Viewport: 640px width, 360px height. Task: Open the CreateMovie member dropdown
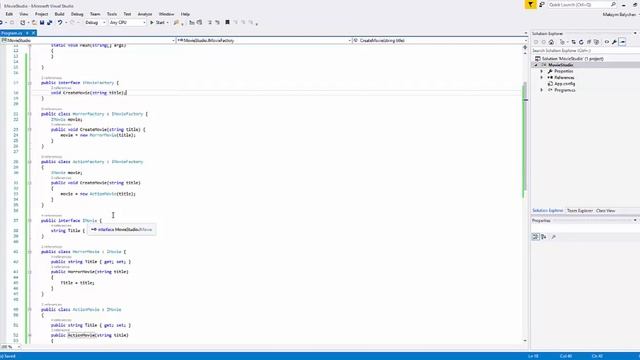(x=440, y=40)
